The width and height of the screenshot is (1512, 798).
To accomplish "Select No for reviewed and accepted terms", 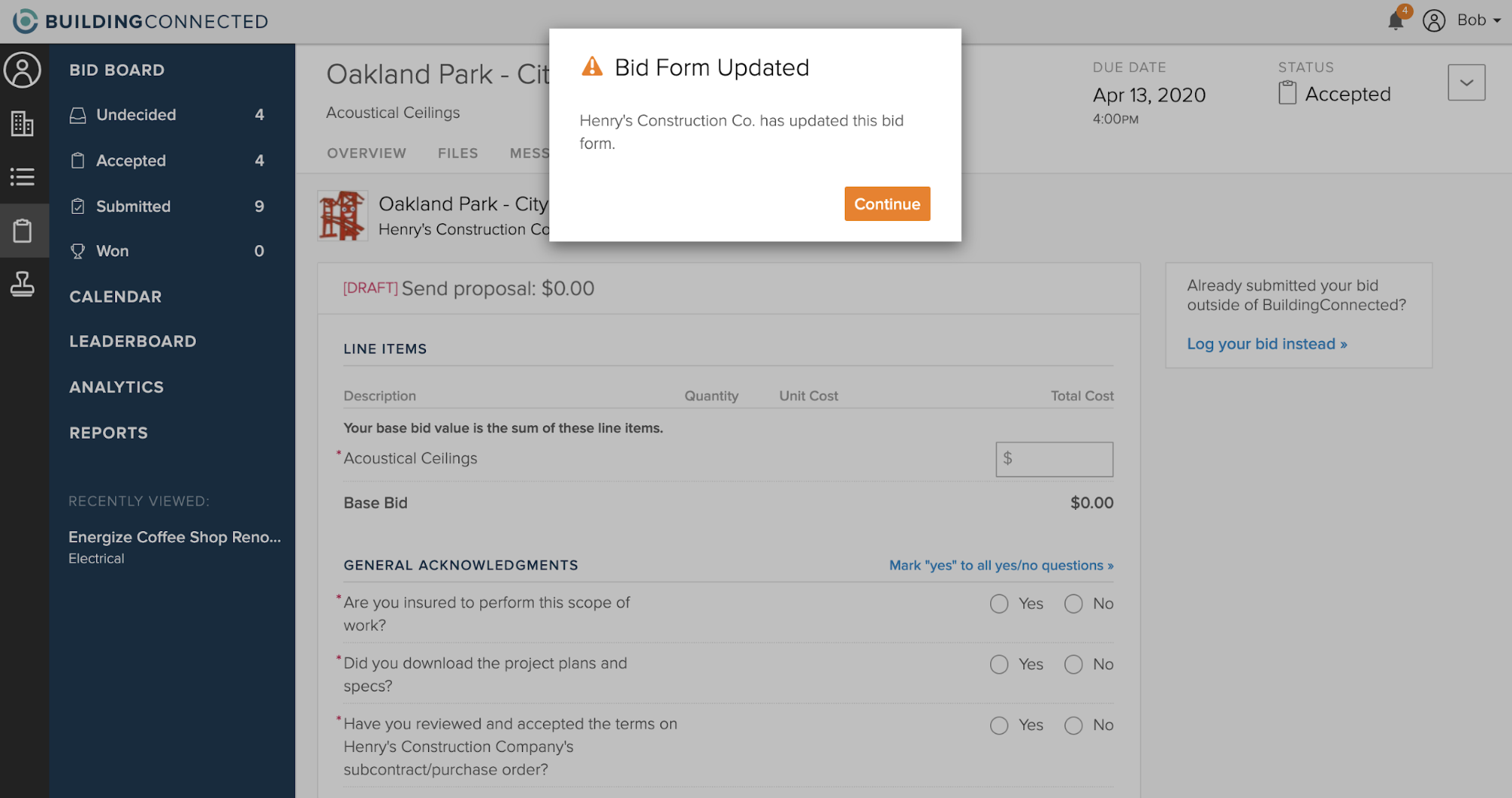I will 1073,725.
